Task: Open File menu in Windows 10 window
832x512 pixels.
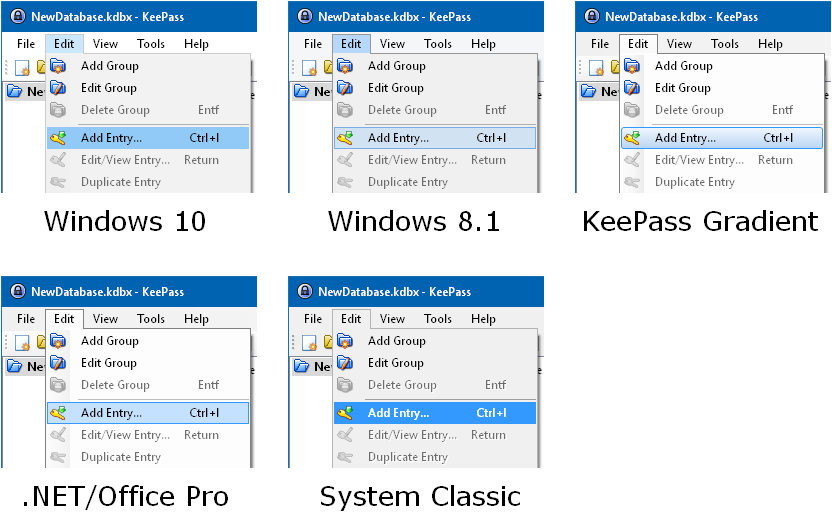Action: coord(26,44)
